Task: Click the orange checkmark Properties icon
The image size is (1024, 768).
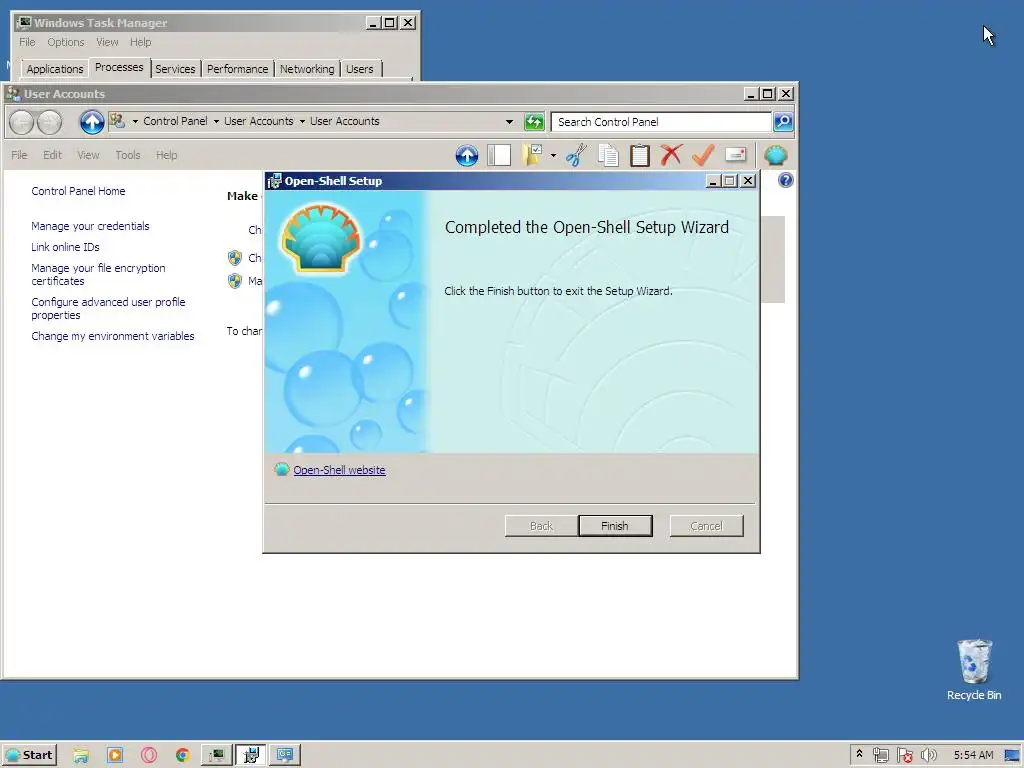Action: 703,155
